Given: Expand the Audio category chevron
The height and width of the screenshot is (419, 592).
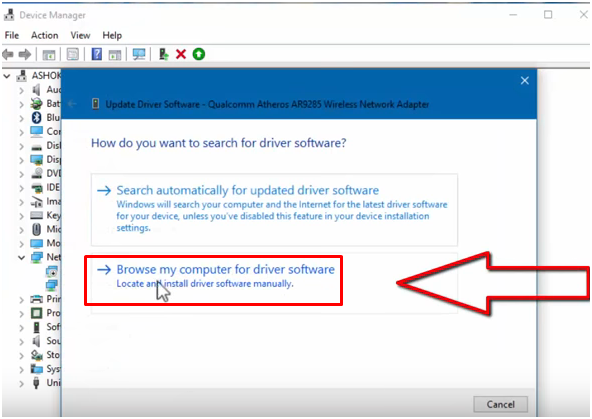Looking at the screenshot, I should [x=22, y=90].
